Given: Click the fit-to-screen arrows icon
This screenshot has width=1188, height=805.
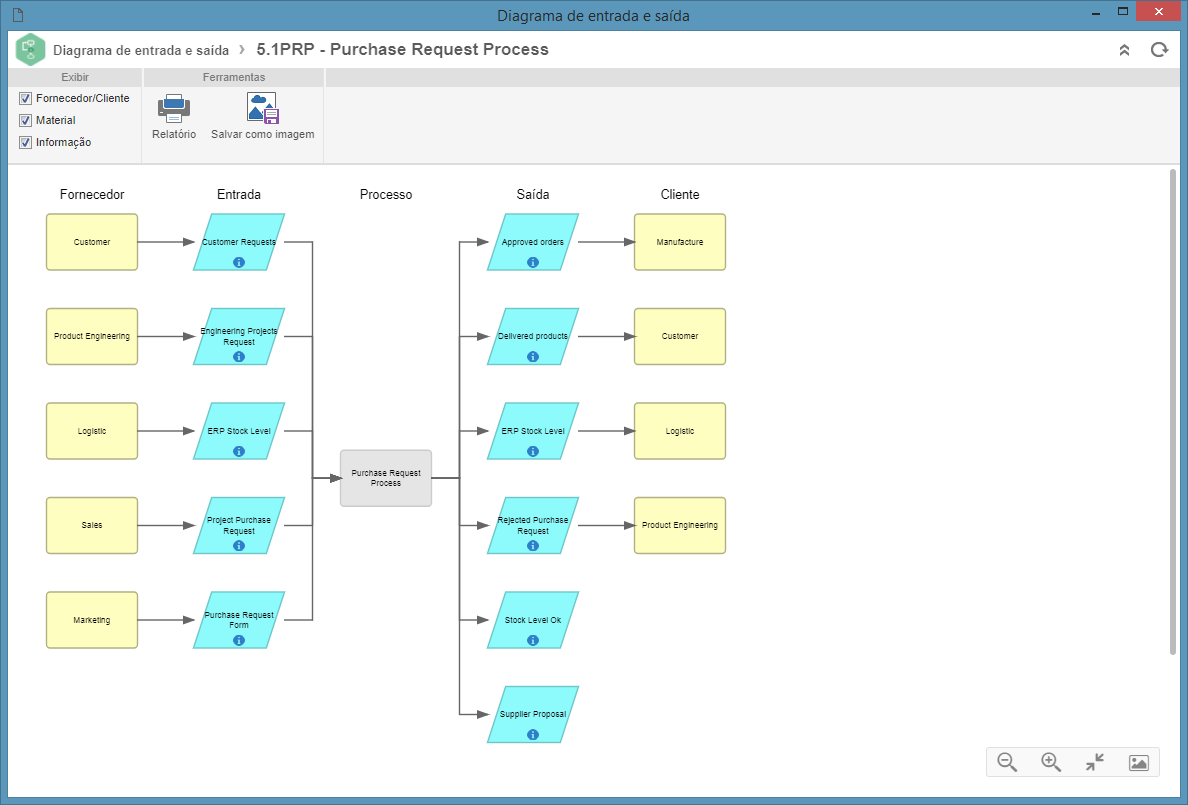Looking at the screenshot, I should 1095,762.
